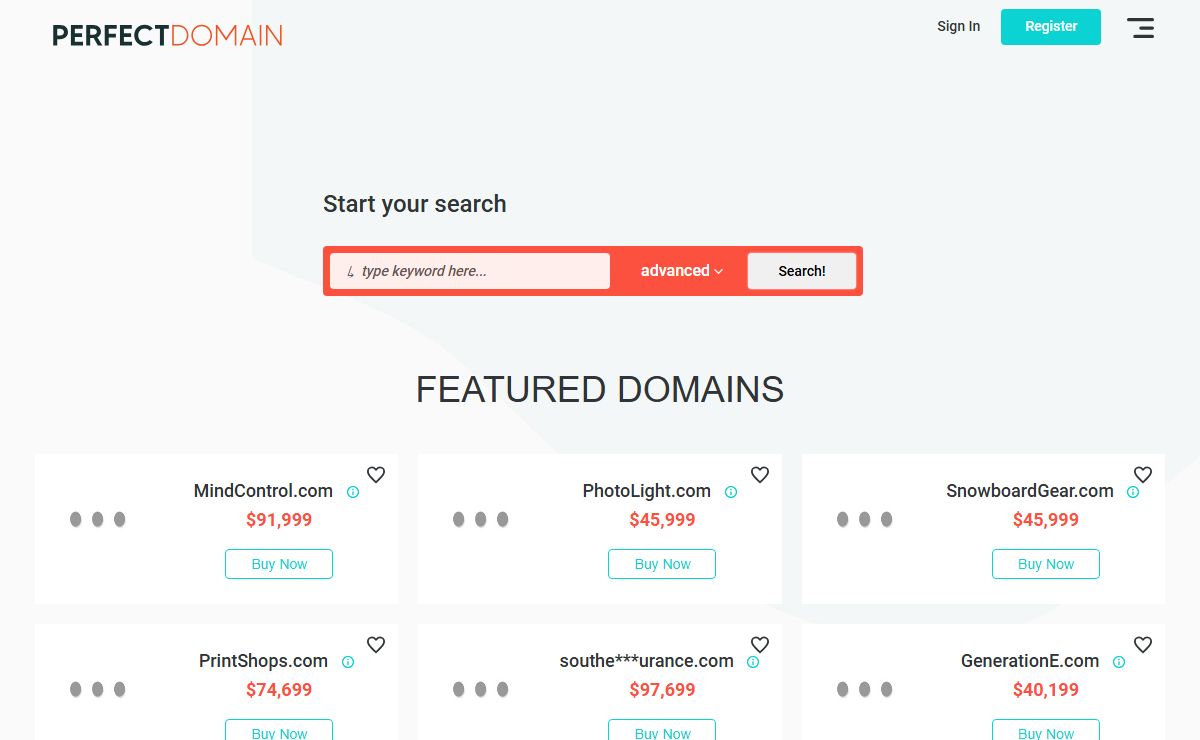Click the $40,199 price

click(x=1046, y=690)
